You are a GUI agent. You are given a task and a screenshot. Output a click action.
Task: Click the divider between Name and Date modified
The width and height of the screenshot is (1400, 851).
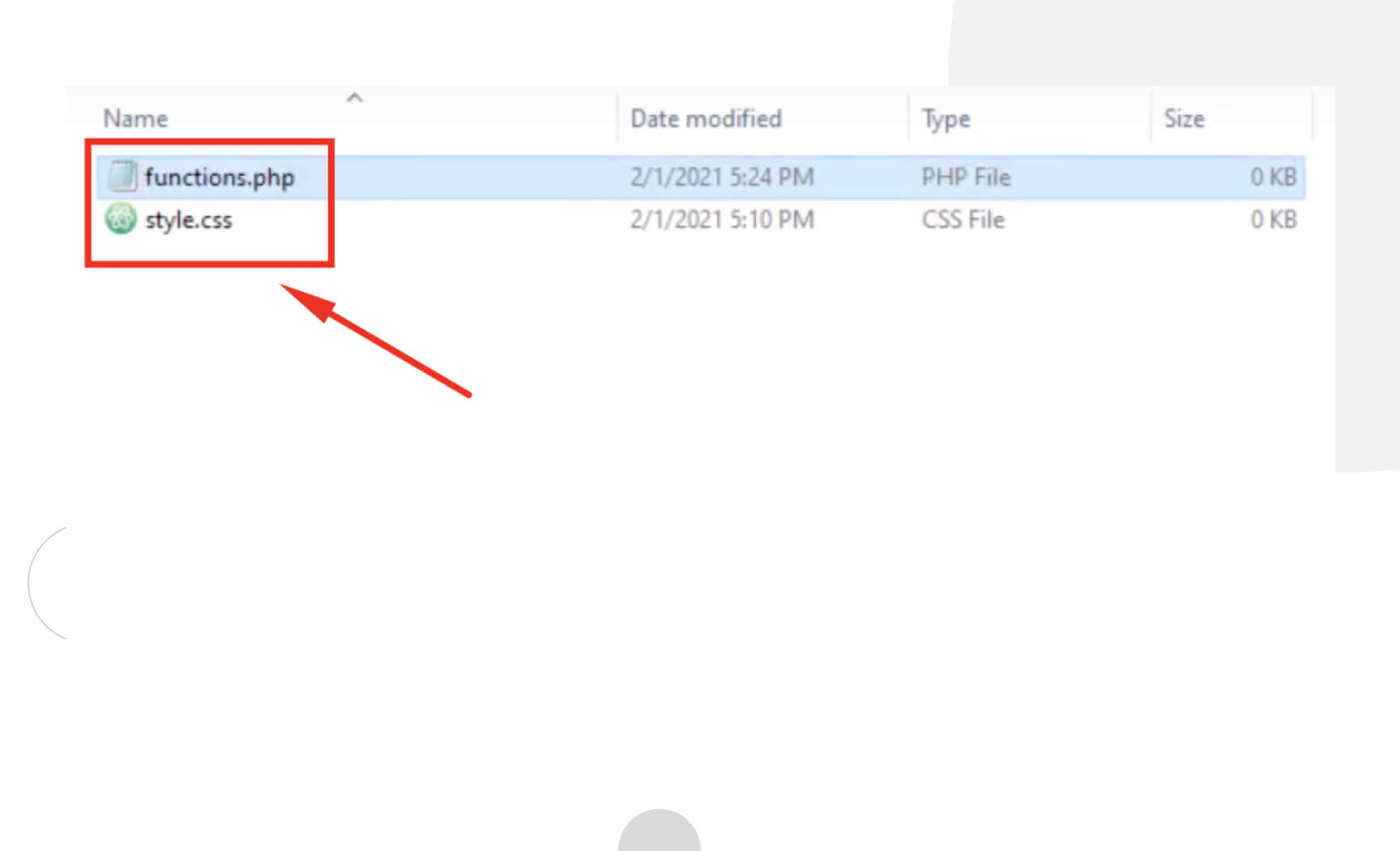(617, 119)
